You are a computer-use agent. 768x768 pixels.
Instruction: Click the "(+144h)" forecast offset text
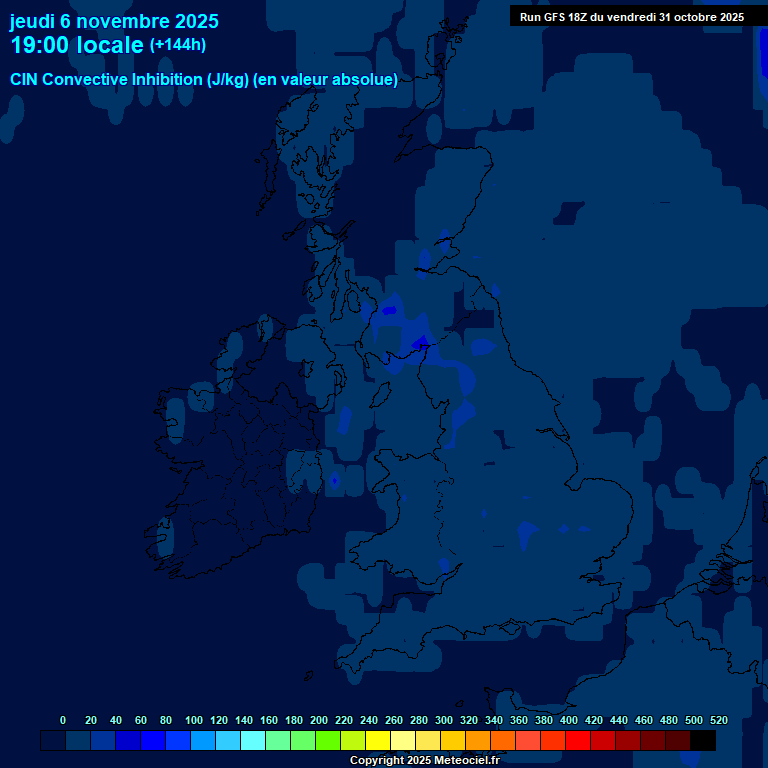click(178, 45)
